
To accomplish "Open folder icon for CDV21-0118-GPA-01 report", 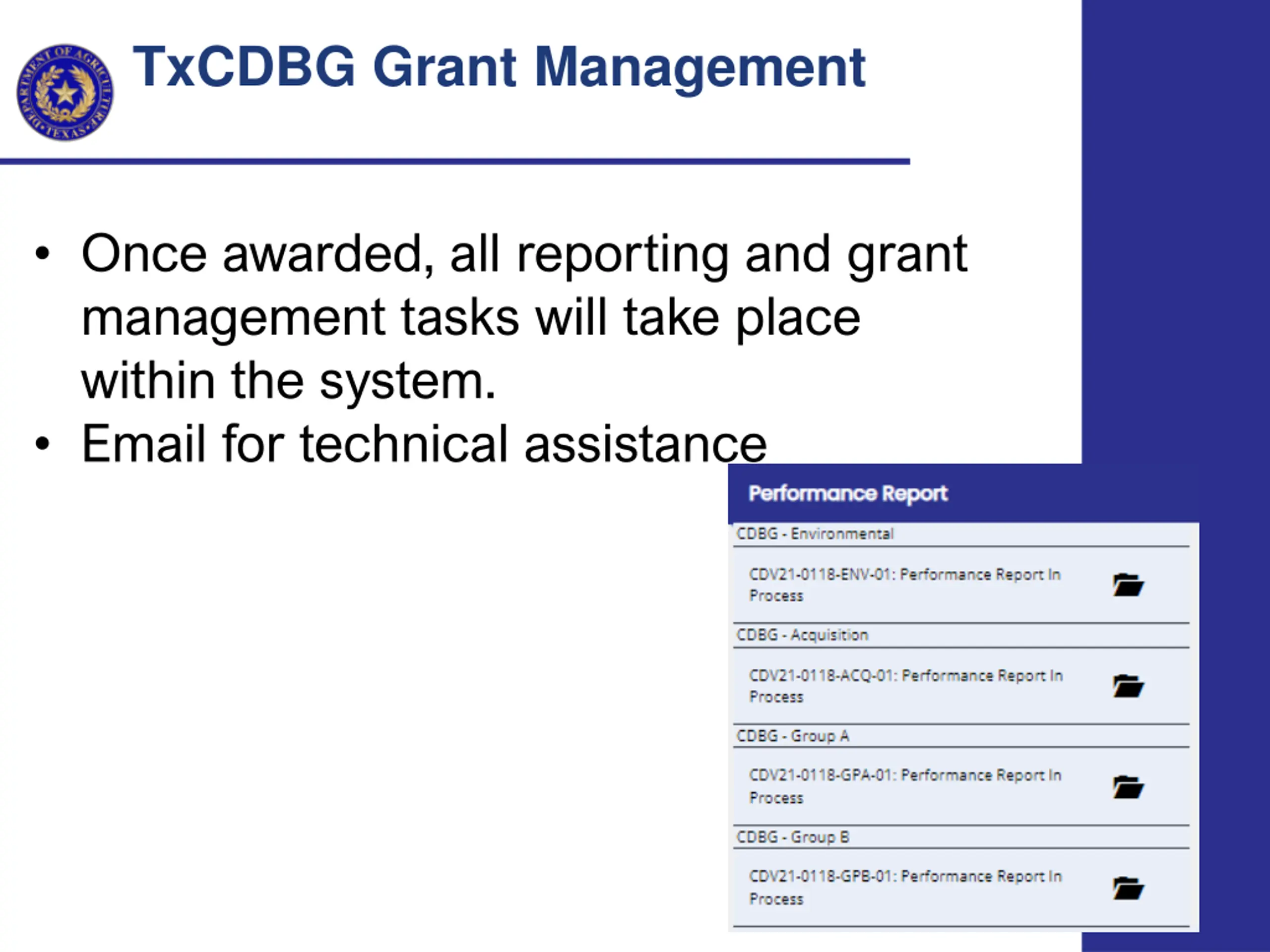I will (1128, 787).
